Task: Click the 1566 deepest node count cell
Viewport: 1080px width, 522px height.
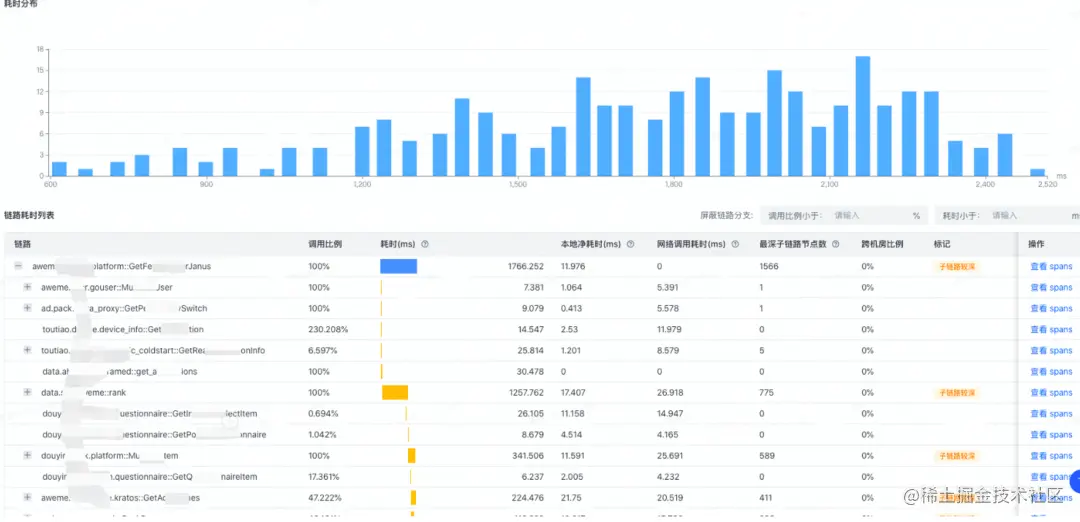Action: (769, 267)
